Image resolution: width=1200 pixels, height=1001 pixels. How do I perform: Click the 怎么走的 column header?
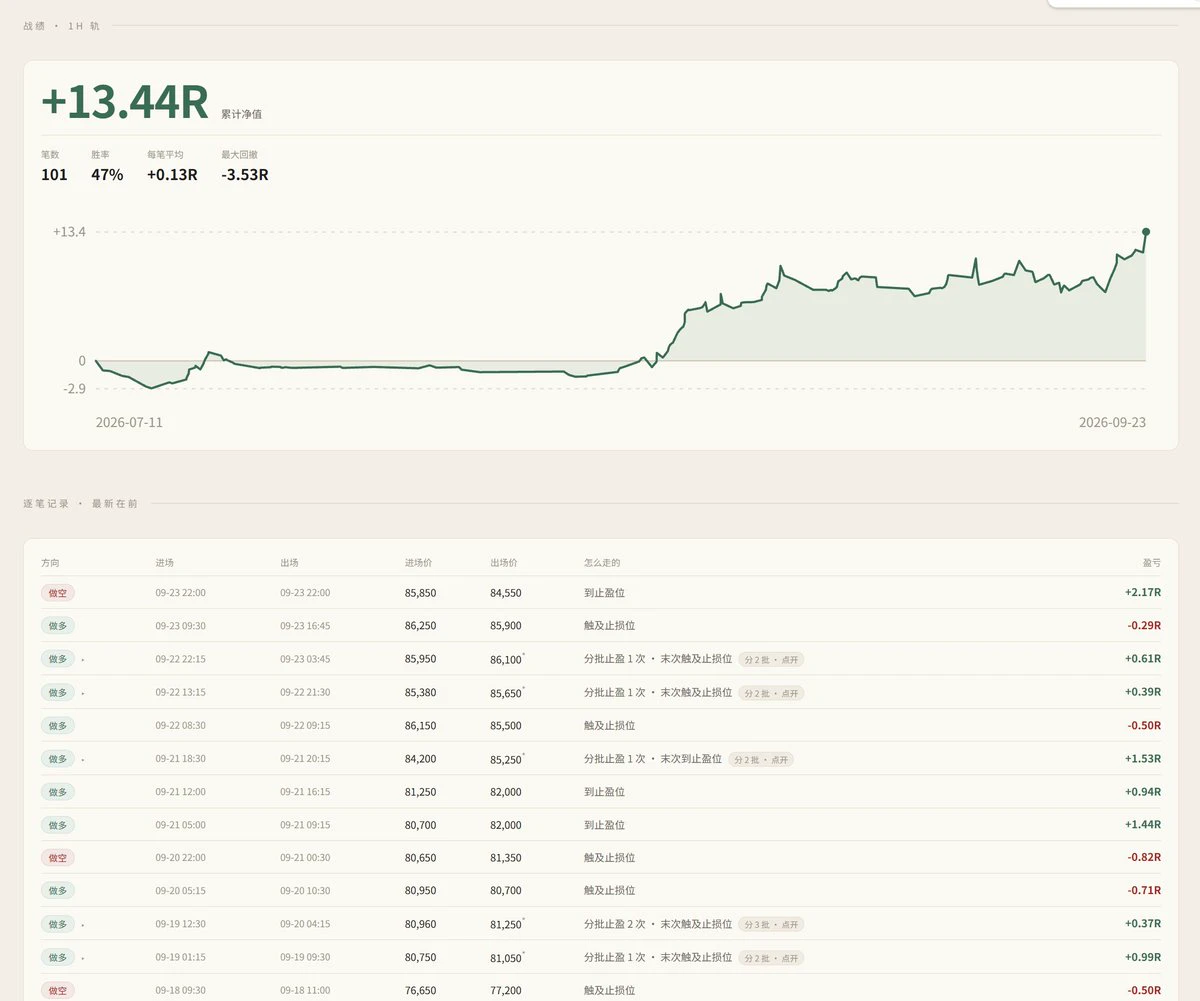602,563
